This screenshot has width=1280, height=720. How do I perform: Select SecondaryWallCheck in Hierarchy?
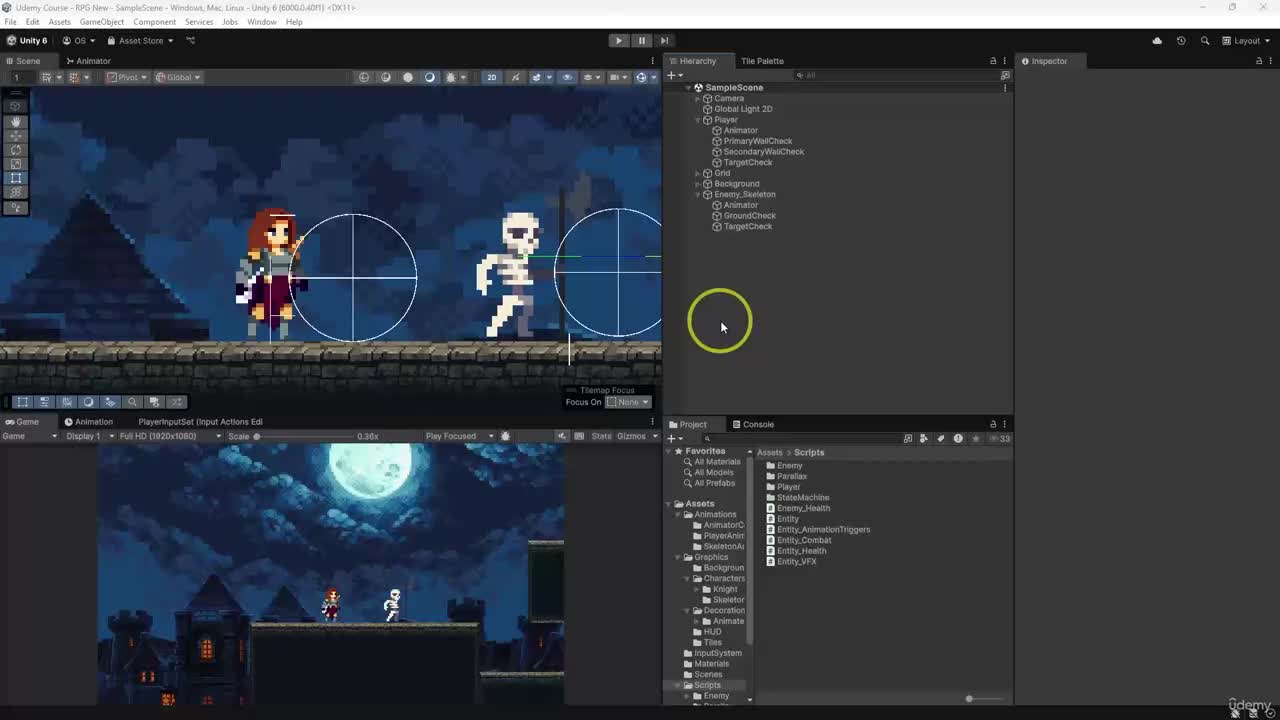coord(763,152)
